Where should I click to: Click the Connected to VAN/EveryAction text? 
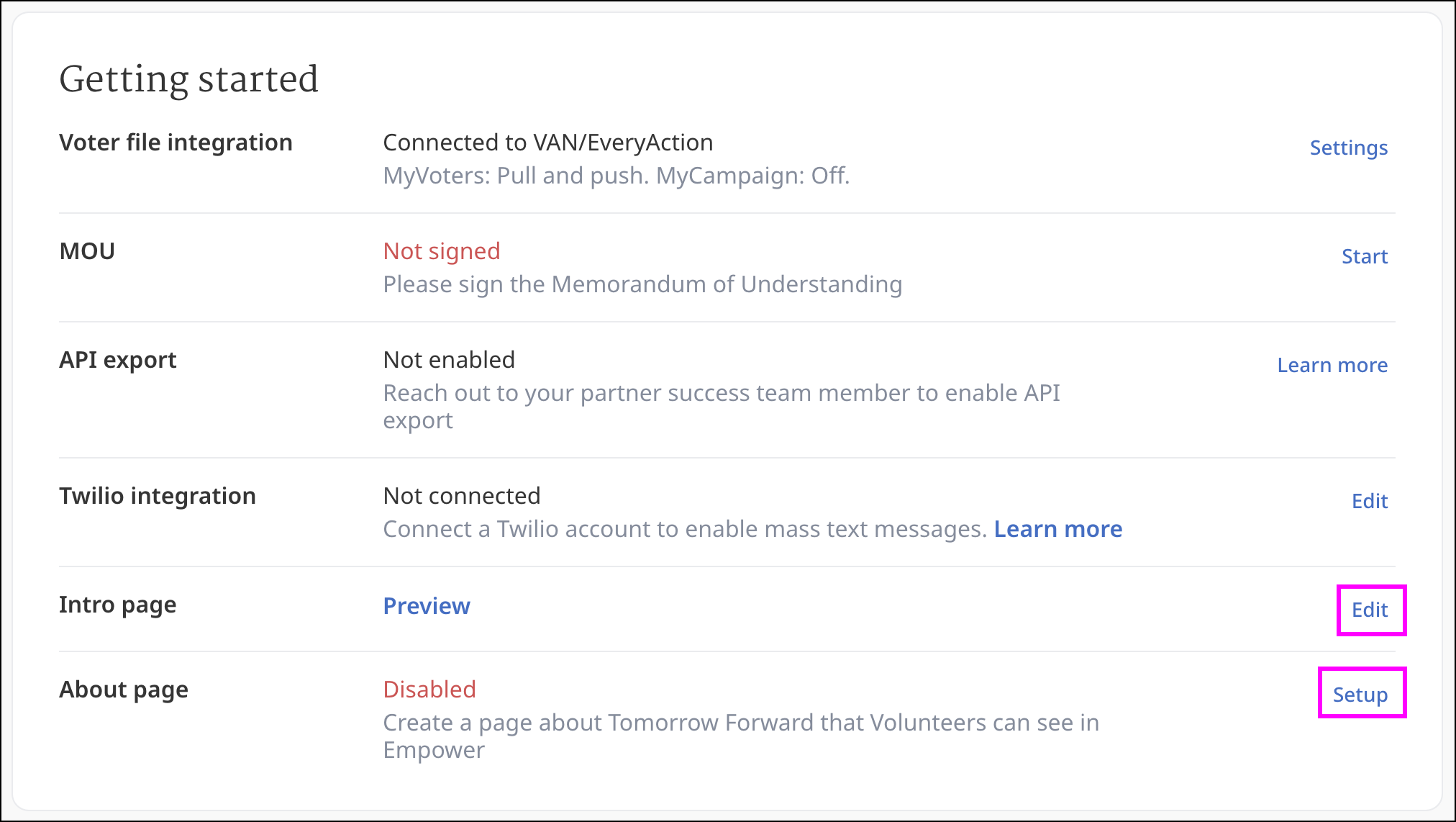(x=548, y=143)
